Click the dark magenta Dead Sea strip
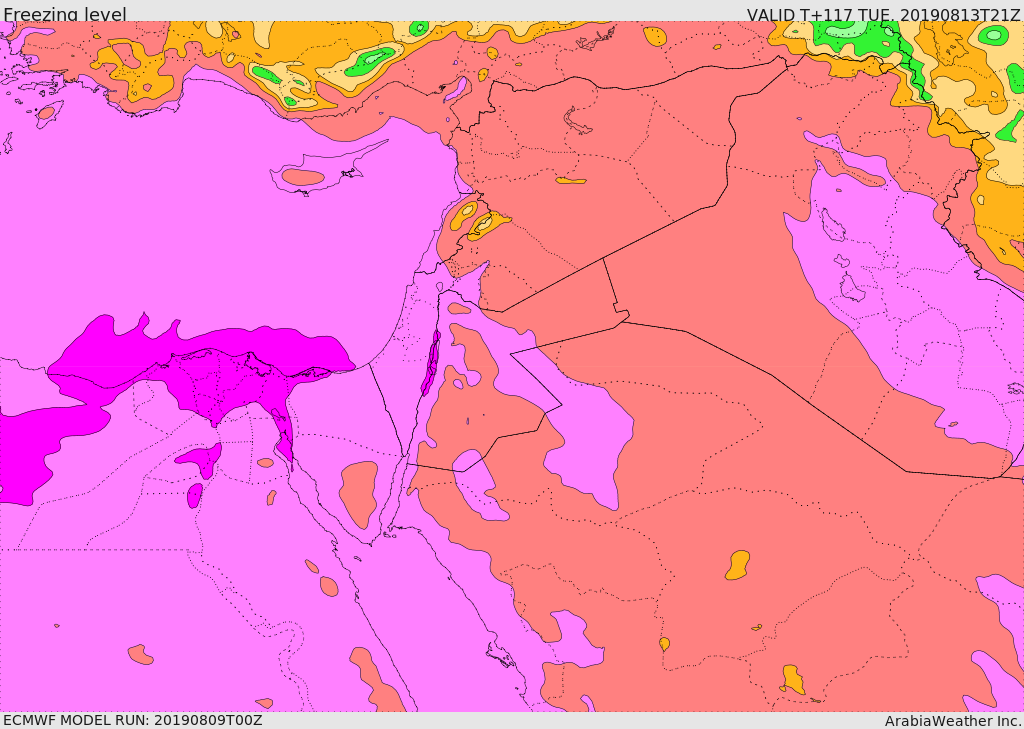The image size is (1024, 729). tap(431, 363)
